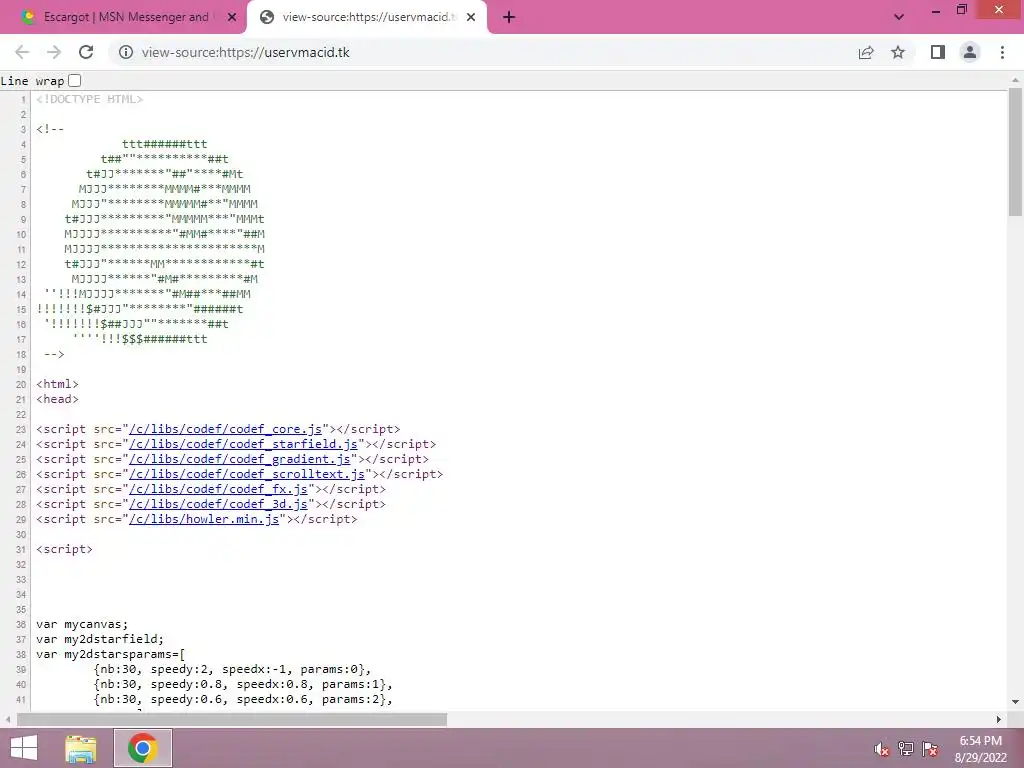The width and height of the screenshot is (1024, 768).
Task: Click the line with 'speedy:0.6, speedx:0.6'
Action: tap(243, 699)
